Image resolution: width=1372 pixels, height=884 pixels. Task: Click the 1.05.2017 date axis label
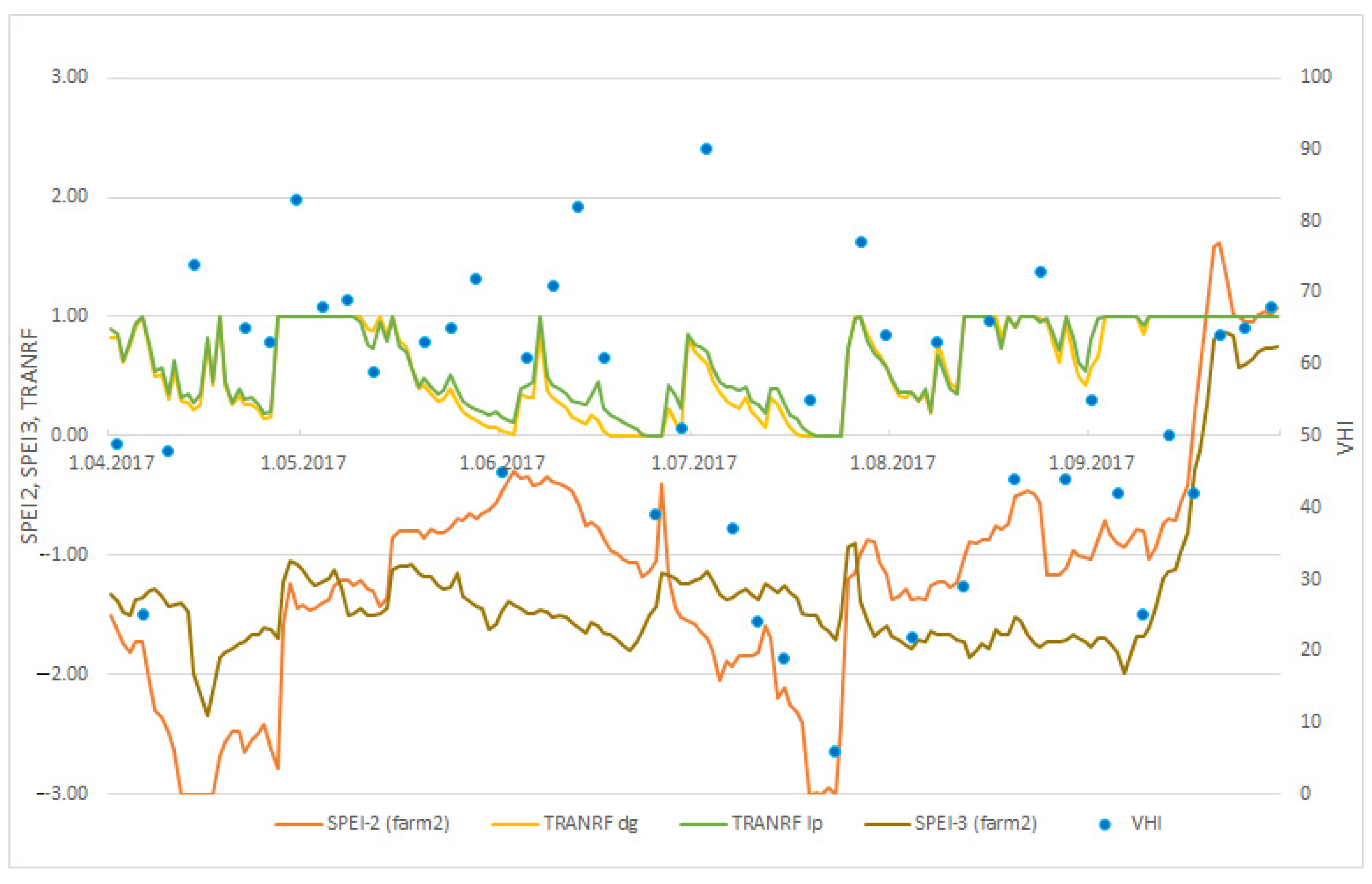(303, 463)
